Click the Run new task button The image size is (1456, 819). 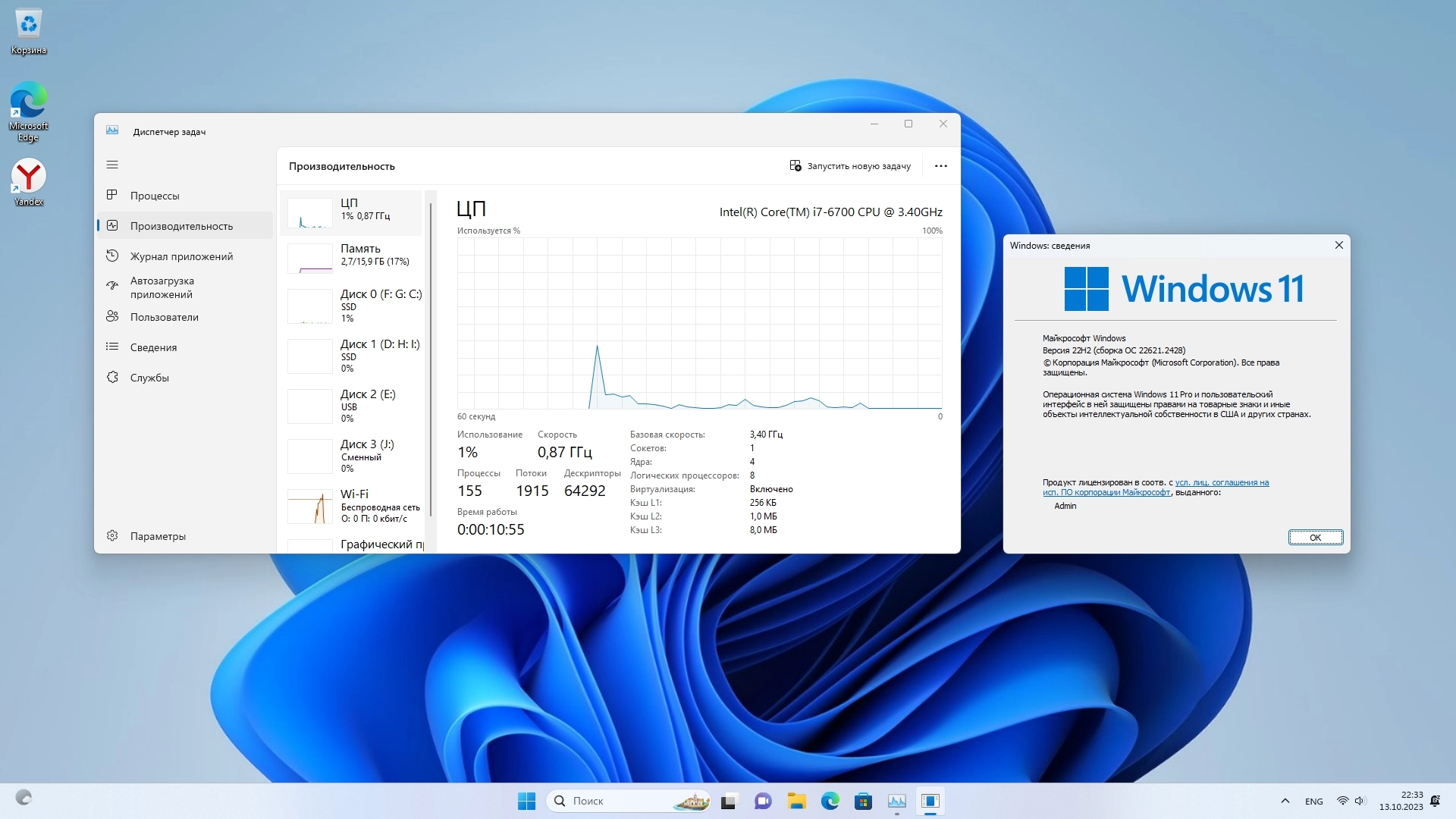(x=850, y=166)
